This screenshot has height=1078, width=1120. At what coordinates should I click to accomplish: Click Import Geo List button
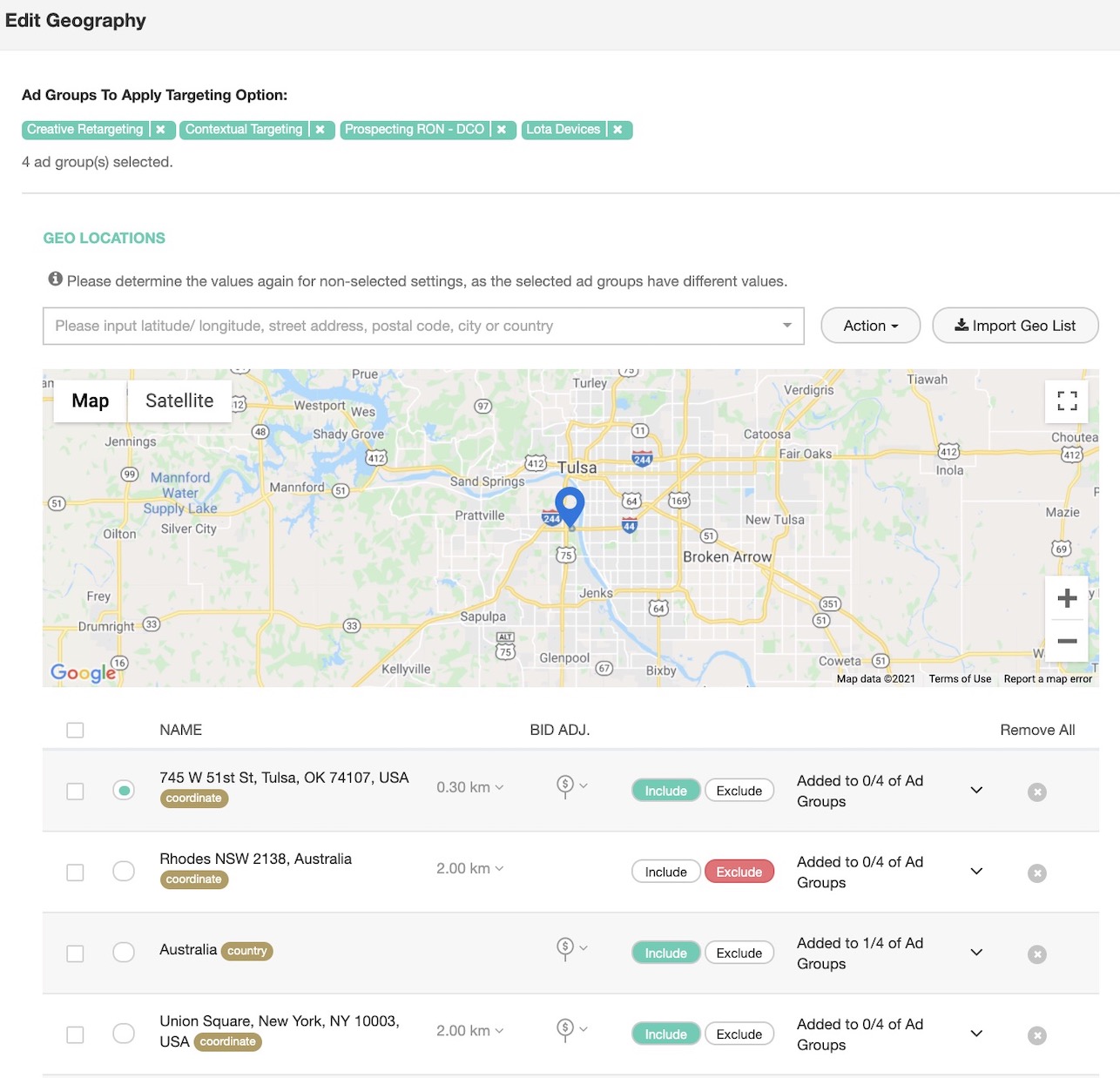coord(1015,326)
